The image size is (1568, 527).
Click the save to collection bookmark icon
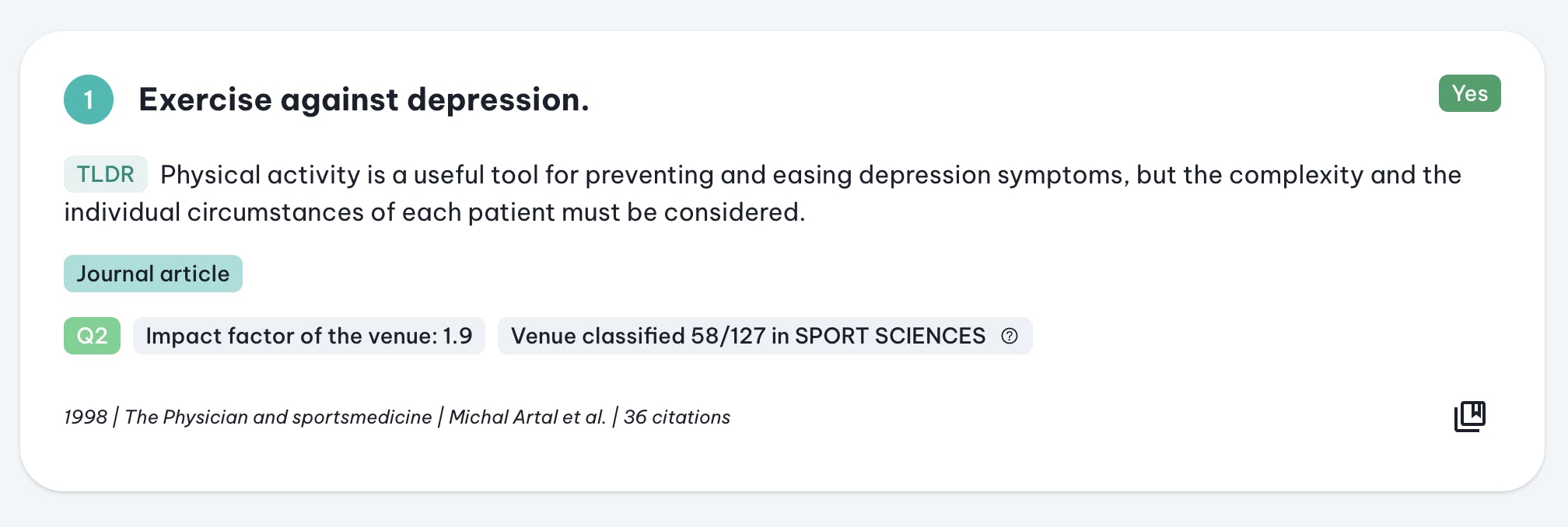click(1469, 417)
